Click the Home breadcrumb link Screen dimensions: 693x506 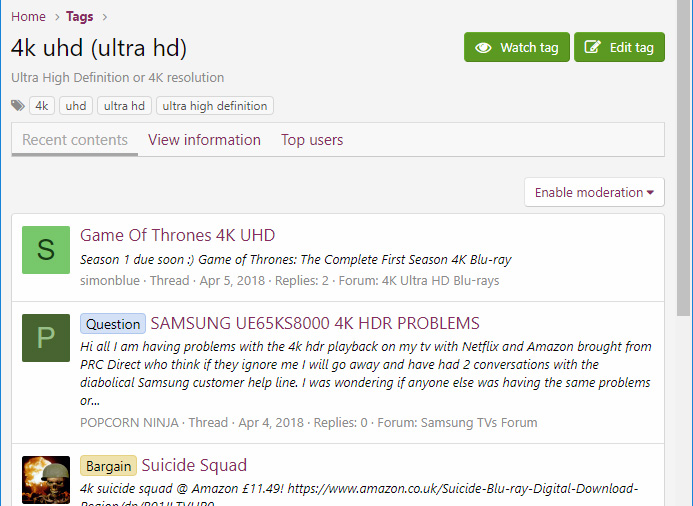tap(28, 16)
